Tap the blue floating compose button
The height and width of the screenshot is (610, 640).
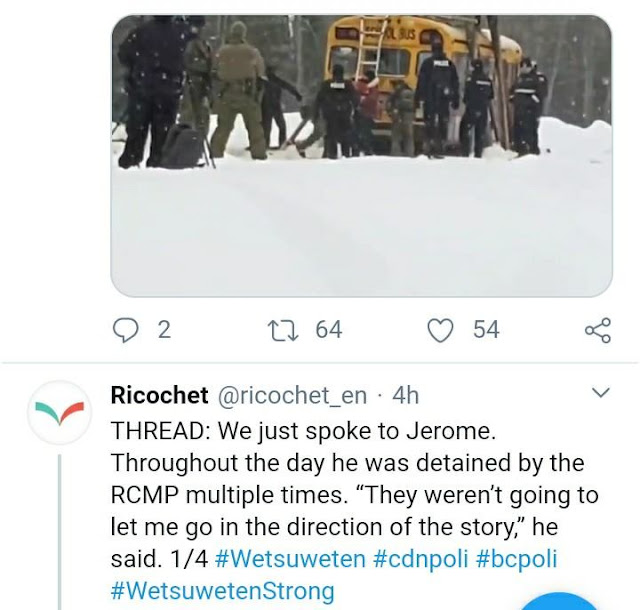561,602
